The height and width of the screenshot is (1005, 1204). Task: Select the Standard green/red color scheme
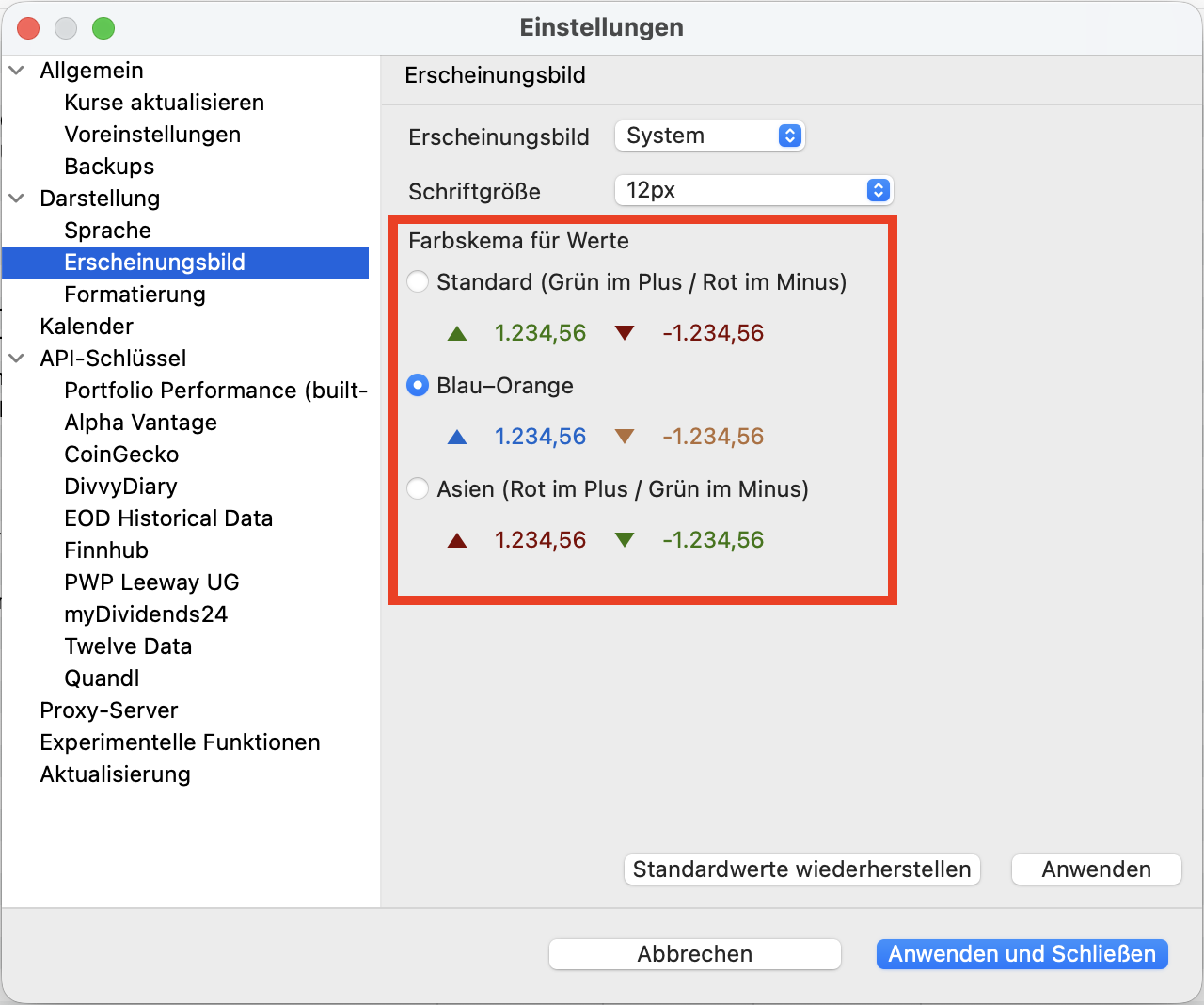[418, 282]
